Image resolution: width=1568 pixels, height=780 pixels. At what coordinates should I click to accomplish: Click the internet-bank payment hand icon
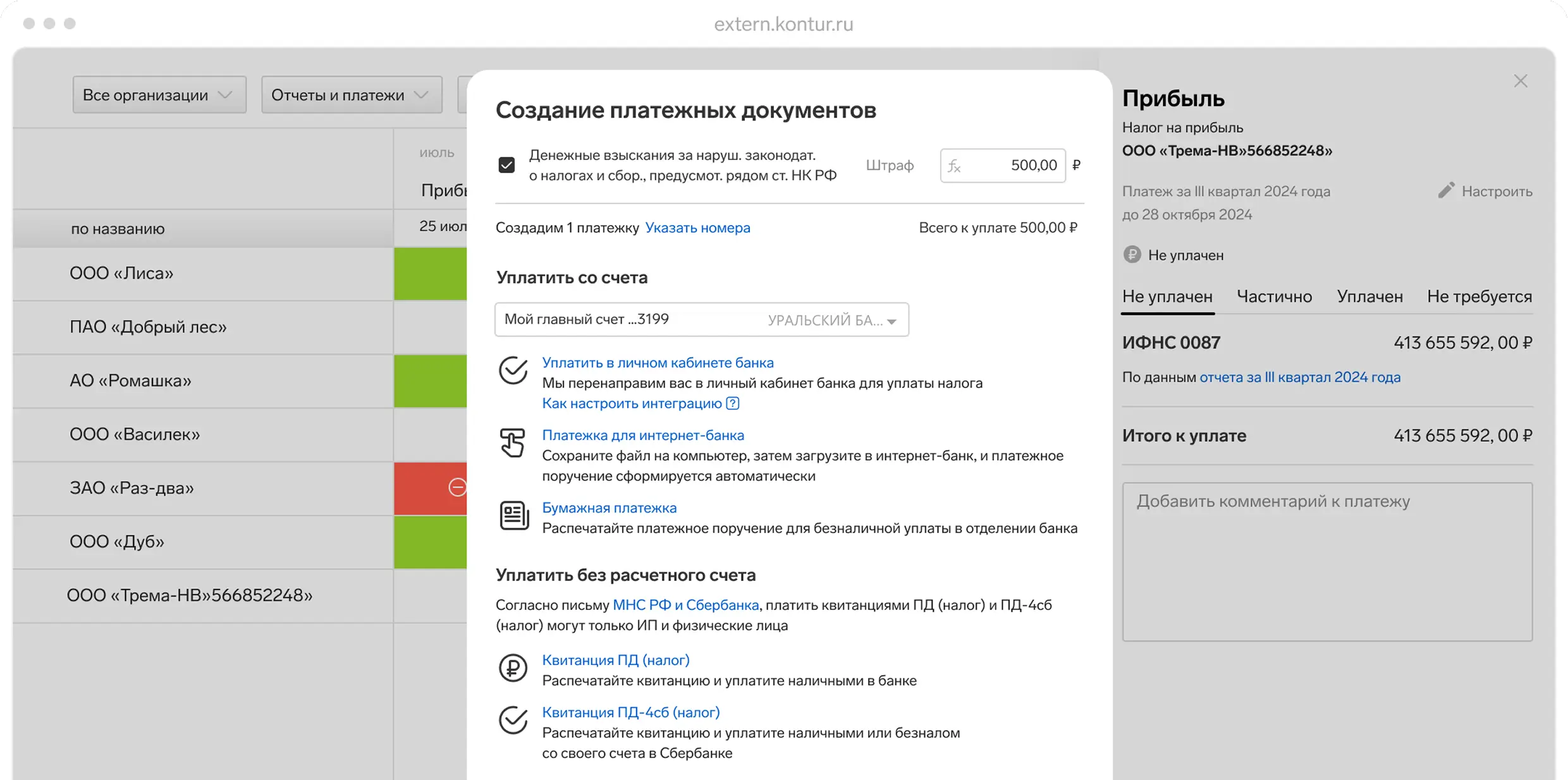[x=513, y=442]
